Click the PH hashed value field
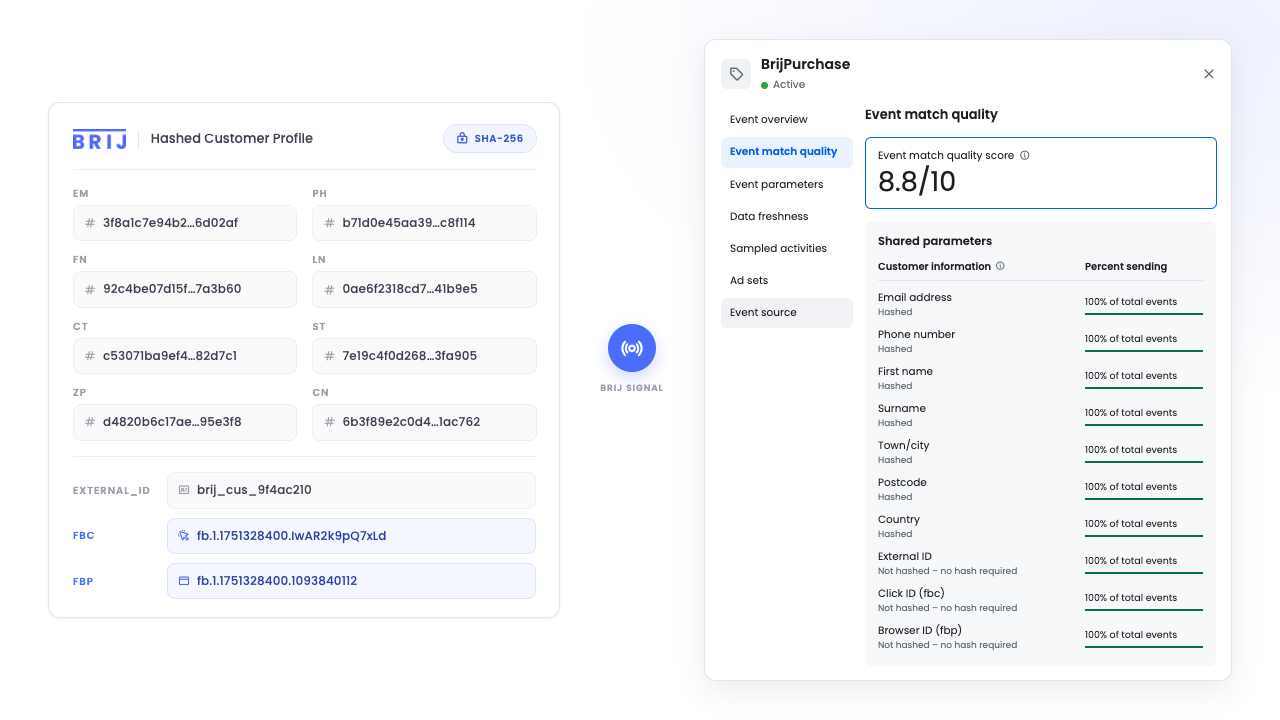Viewport: 1280px width, 720px height. tap(425, 223)
